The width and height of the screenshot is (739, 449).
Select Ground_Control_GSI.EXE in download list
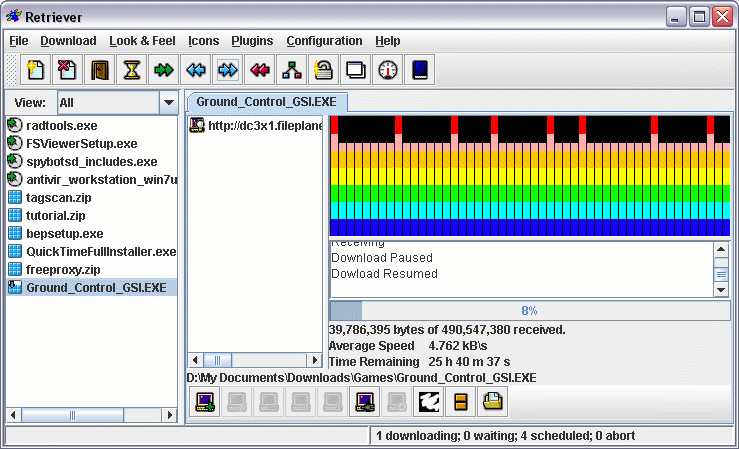point(92,287)
